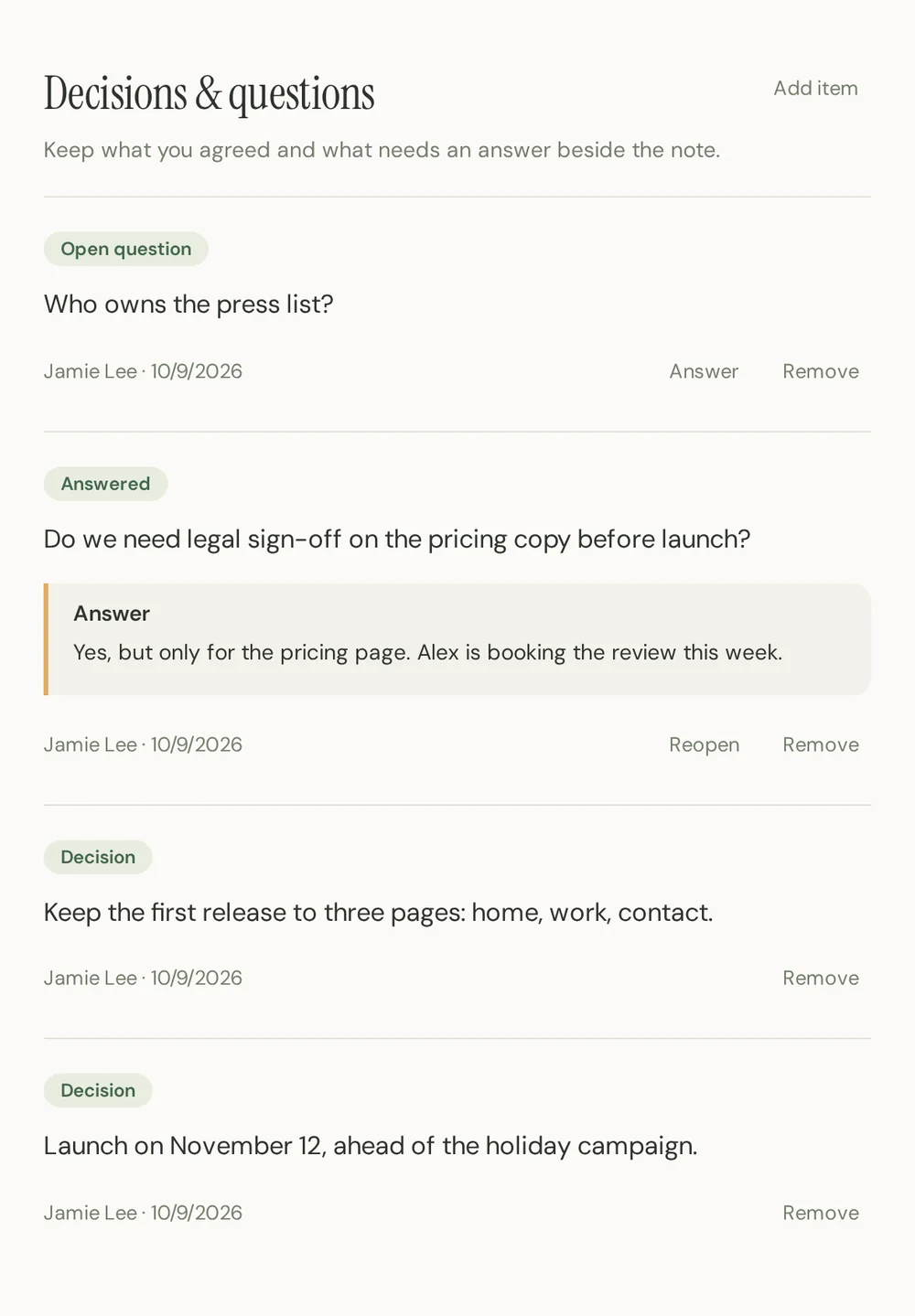Remove the three pages decision
Viewport: 915px width, 1316px height.
pos(821,978)
